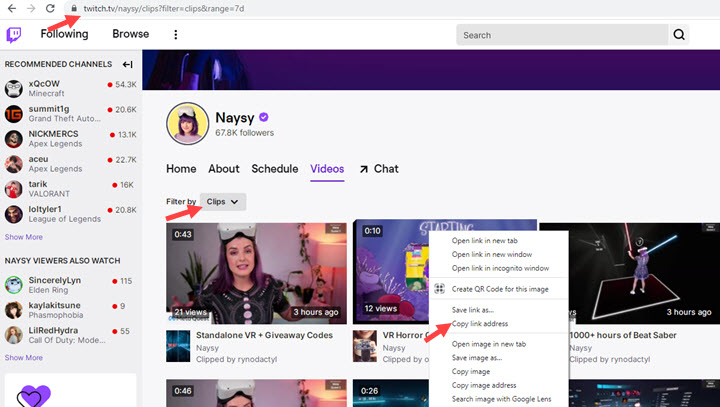Click Naysy's profile avatar picture
This screenshot has height=407, width=720.
tap(186, 123)
